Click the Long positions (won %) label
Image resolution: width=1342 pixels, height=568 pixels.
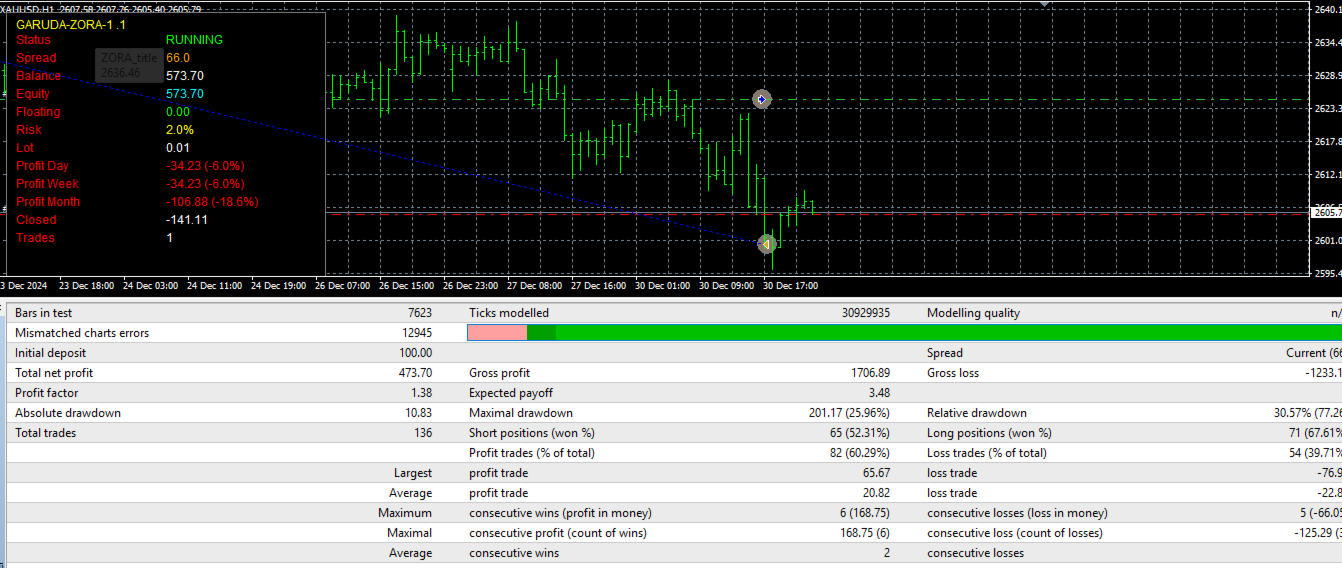point(989,433)
